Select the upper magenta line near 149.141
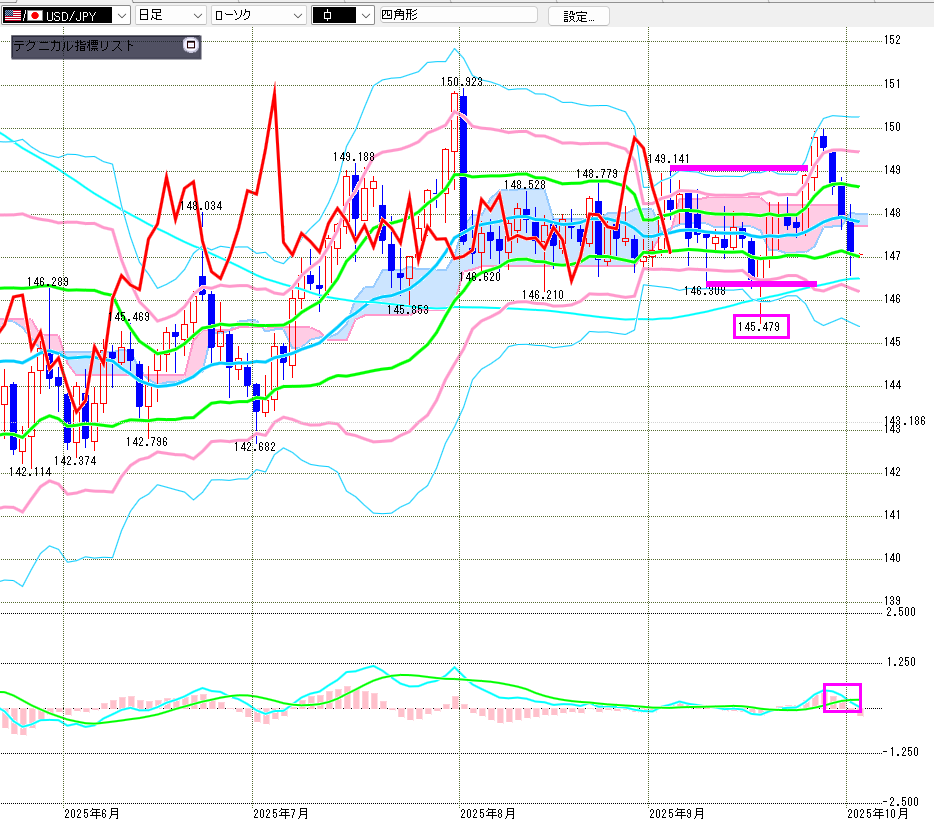This screenshot has height=824, width=934. (x=738, y=168)
